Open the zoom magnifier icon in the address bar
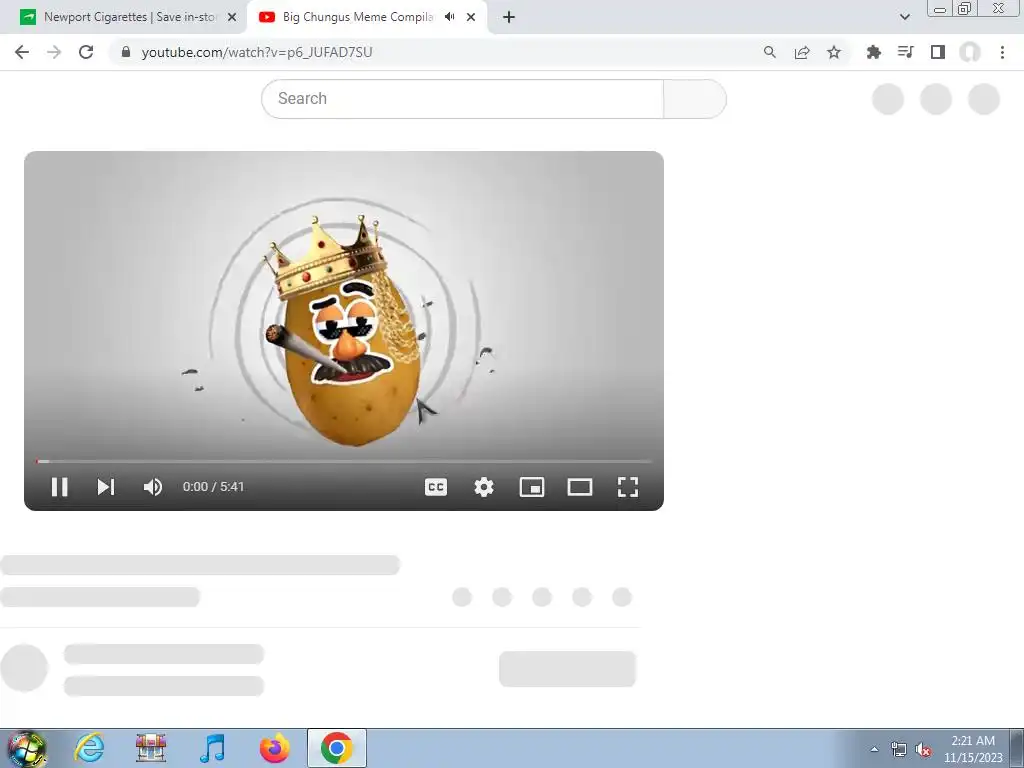Screen dimensions: 1024x768 (770, 52)
